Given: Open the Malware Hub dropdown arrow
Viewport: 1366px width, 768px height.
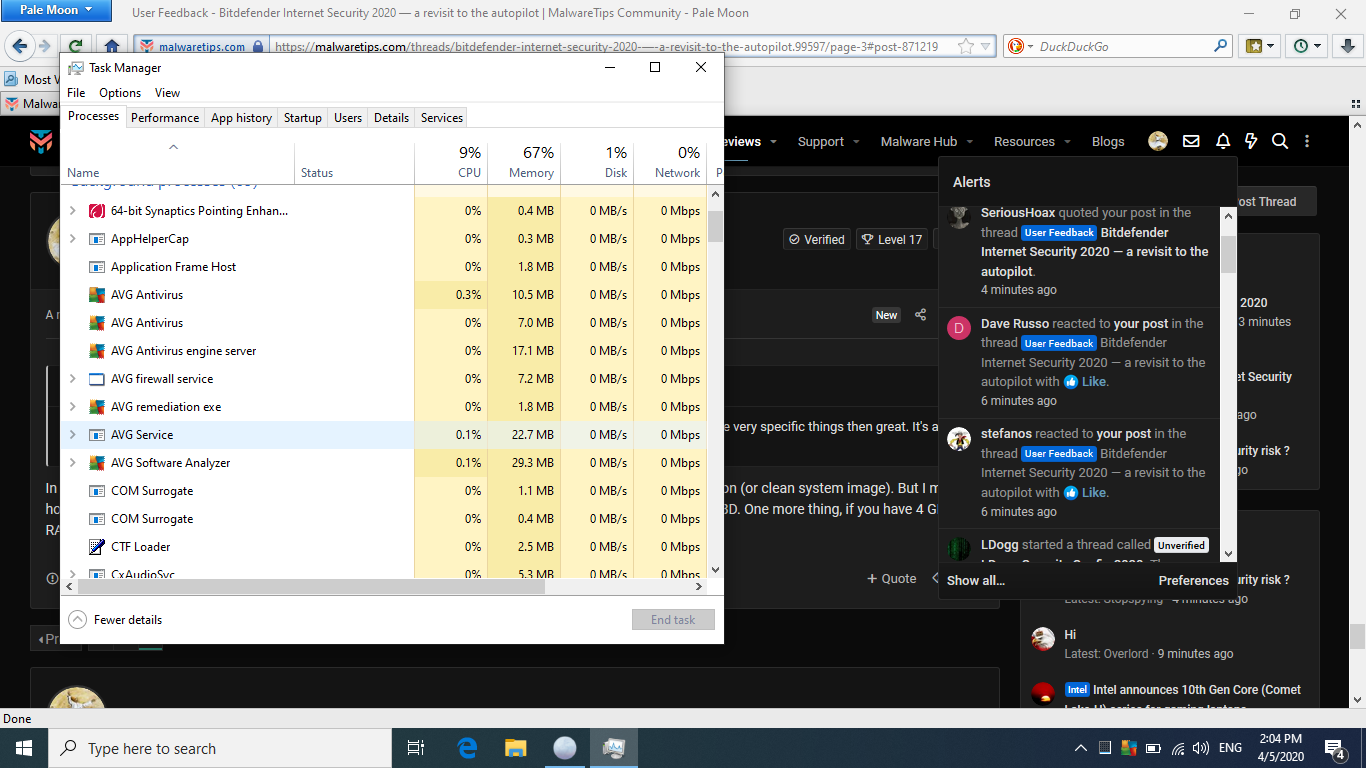Looking at the screenshot, I should (x=970, y=142).
